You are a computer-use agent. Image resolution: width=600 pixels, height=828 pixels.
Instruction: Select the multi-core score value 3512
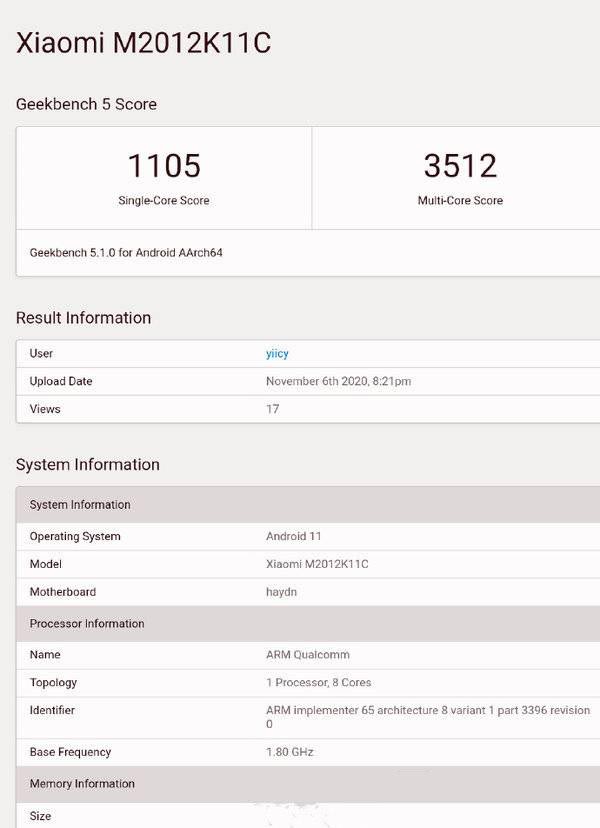(x=460, y=165)
